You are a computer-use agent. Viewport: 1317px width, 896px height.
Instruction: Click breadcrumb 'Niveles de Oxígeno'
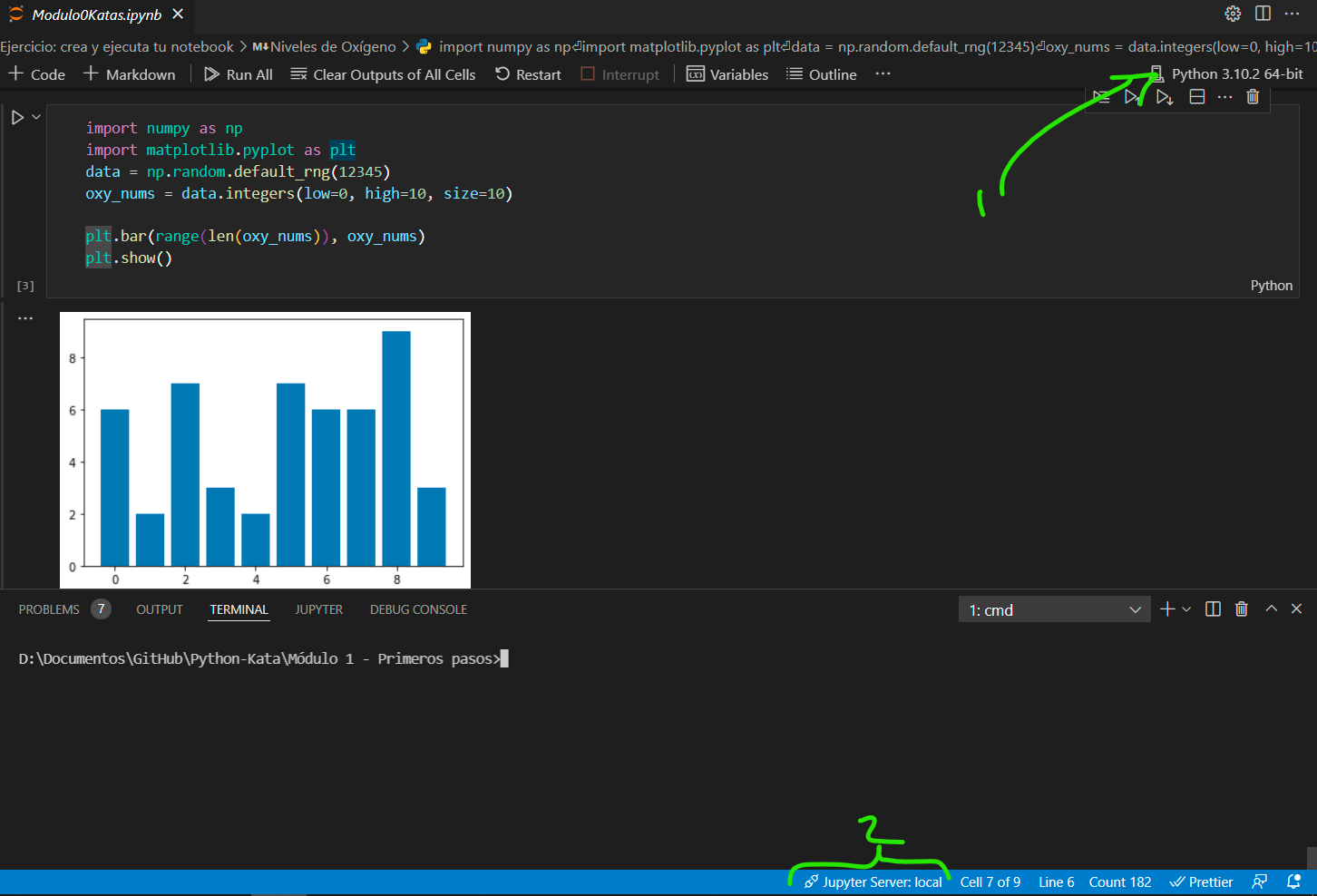pyautogui.click(x=324, y=47)
